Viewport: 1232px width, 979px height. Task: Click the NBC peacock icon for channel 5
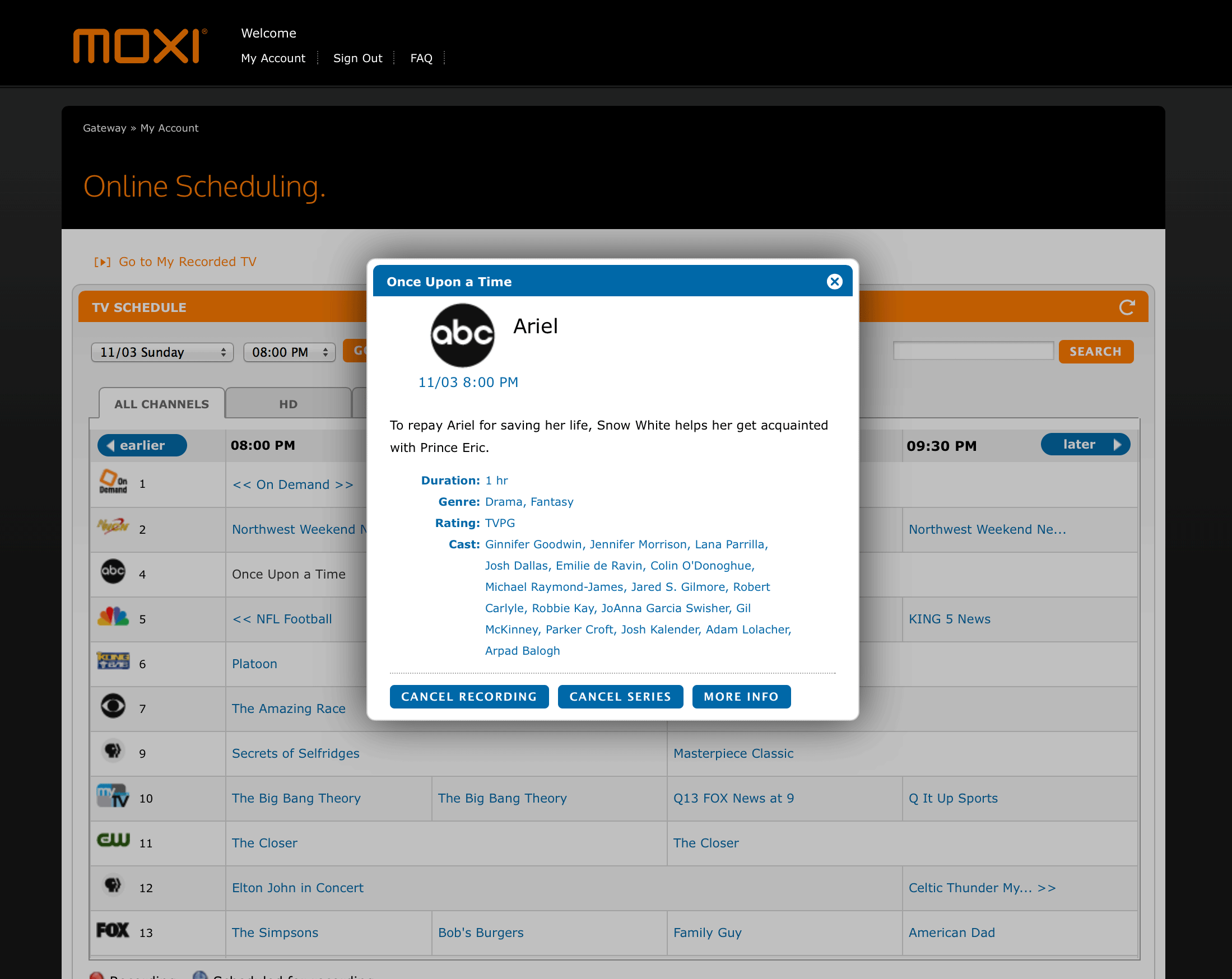(x=113, y=617)
